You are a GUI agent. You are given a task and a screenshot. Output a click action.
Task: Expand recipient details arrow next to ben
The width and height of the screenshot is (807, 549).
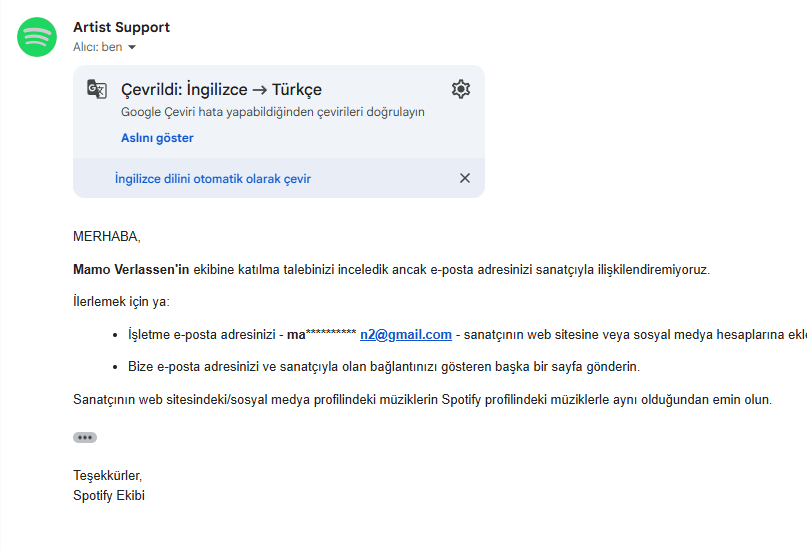tap(132, 47)
